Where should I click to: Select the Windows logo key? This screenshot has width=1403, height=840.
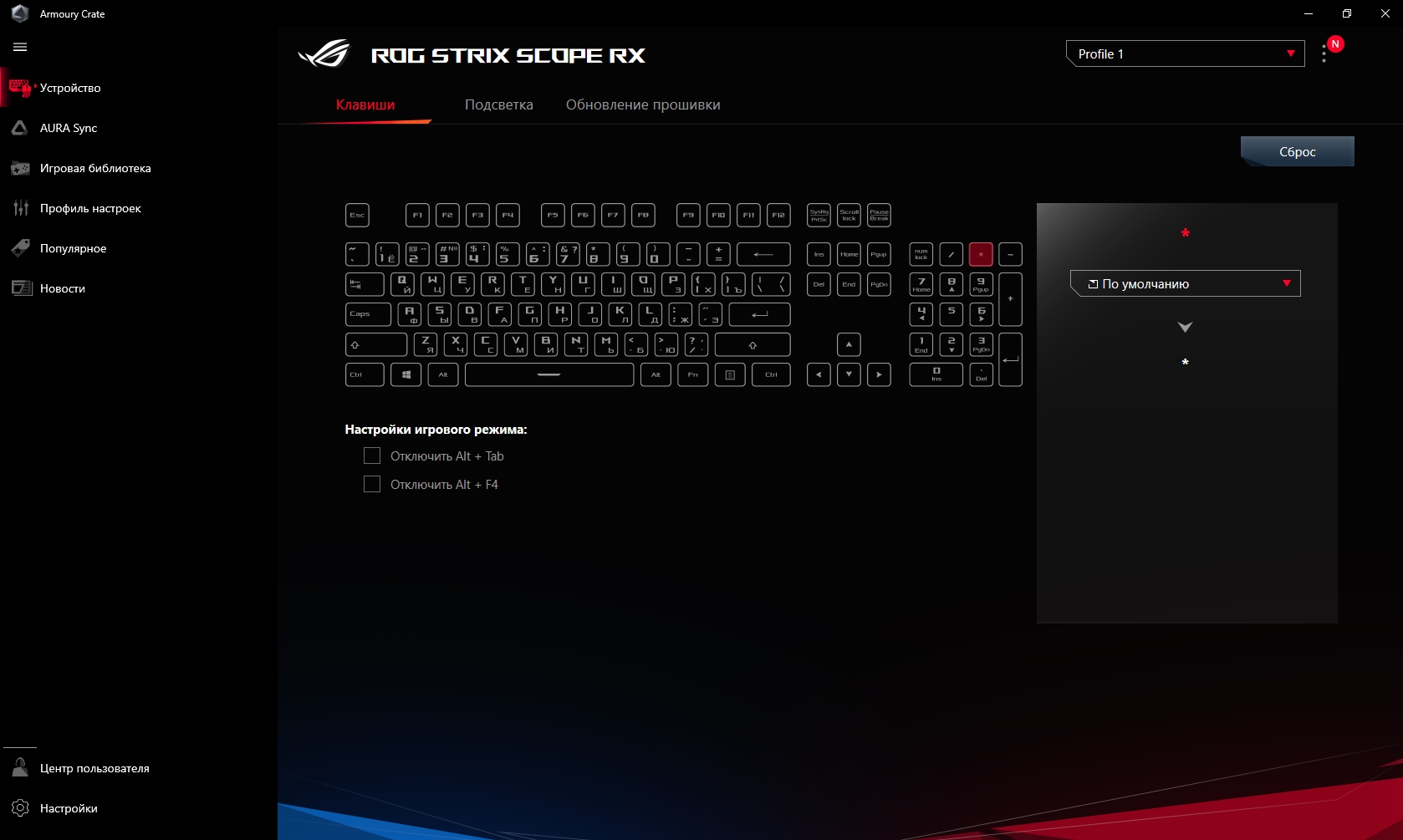click(x=406, y=374)
